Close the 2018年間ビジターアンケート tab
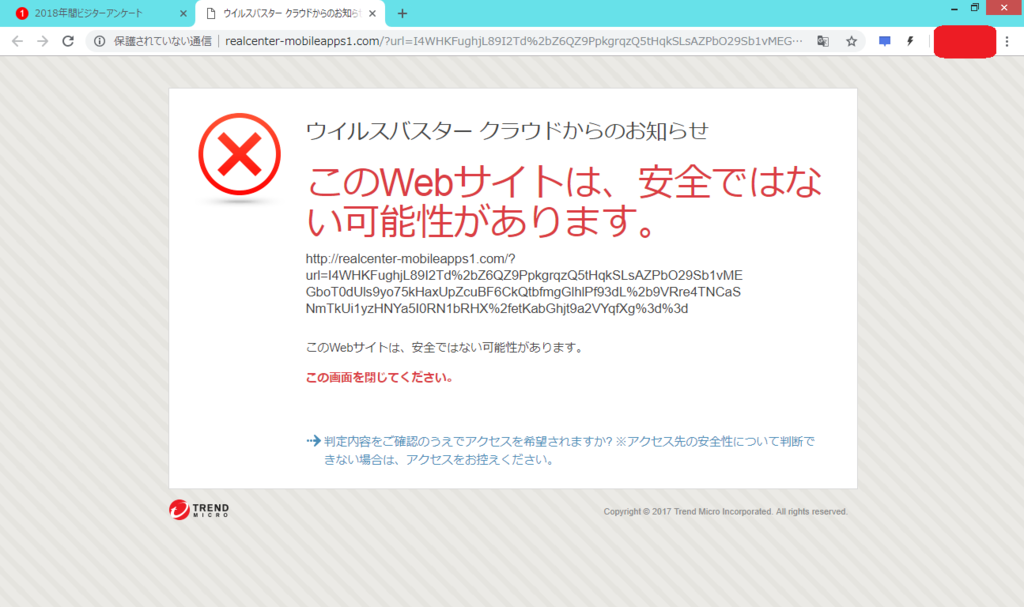The width and height of the screenshot is (1024, 607). pyautogui.click(x=183, y=13)
